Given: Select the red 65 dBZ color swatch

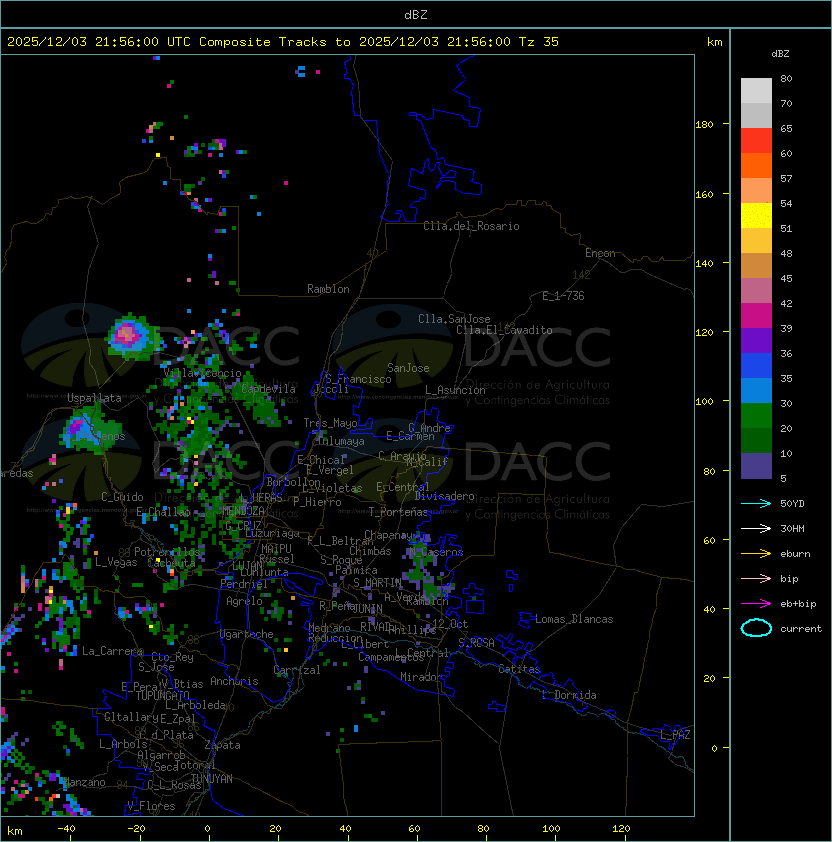Looking at the screenshot, I should [756, 141].
